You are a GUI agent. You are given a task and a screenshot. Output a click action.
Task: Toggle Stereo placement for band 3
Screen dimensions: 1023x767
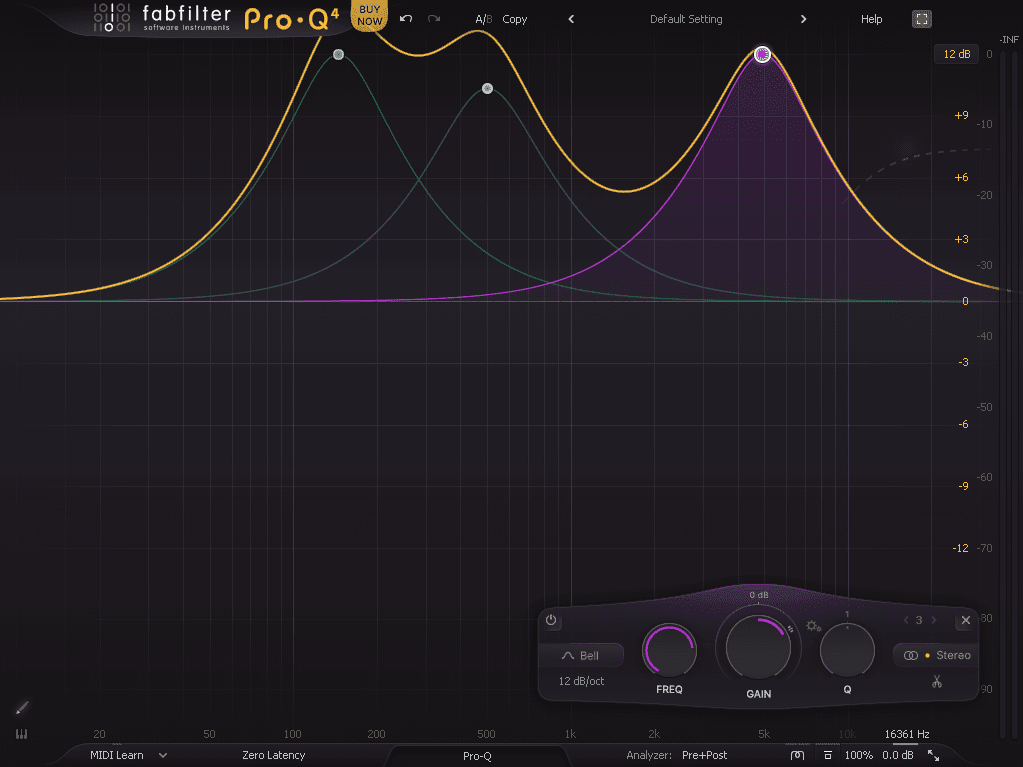[937, 655]
